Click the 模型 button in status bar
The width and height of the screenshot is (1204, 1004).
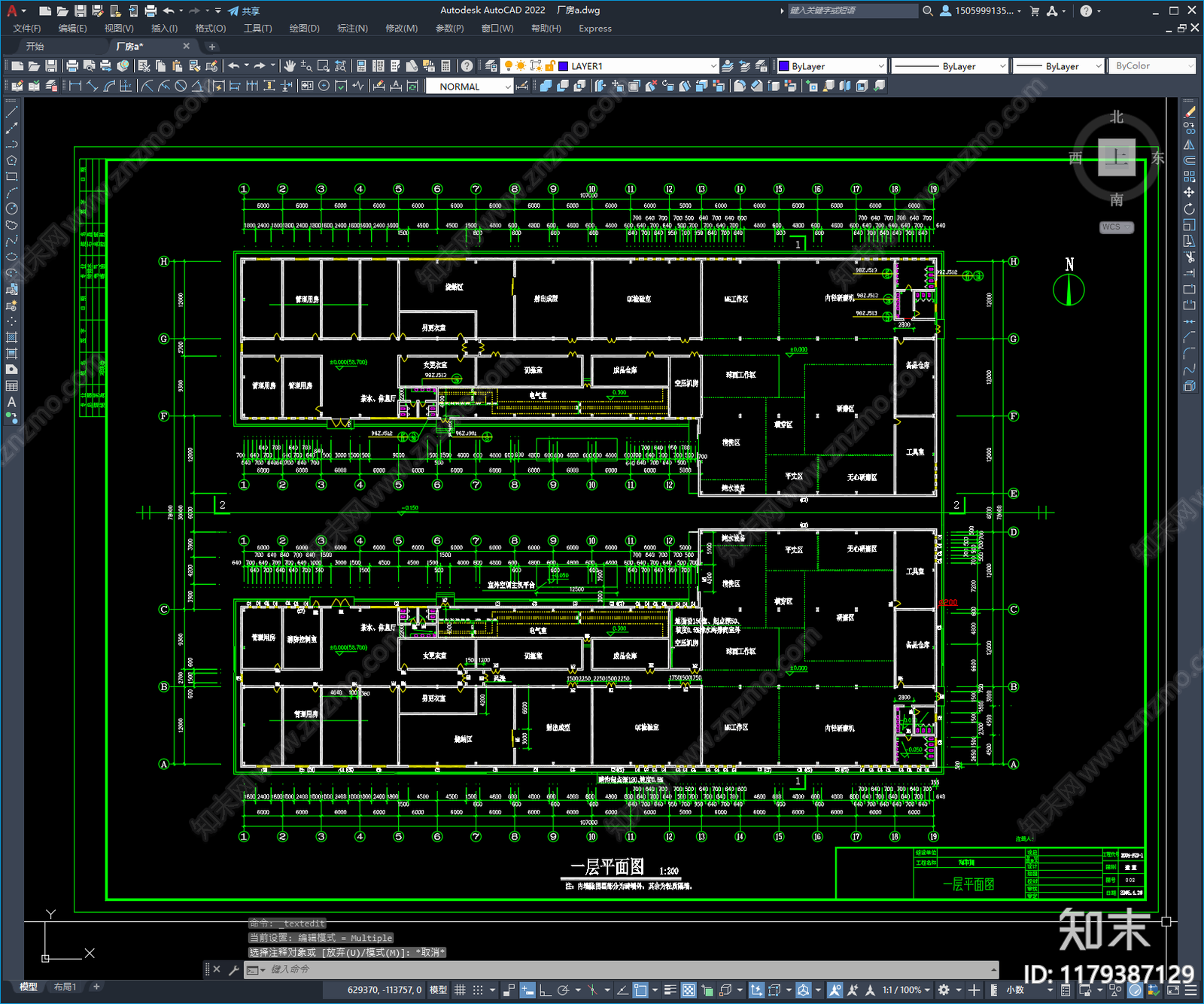[438, 990]
